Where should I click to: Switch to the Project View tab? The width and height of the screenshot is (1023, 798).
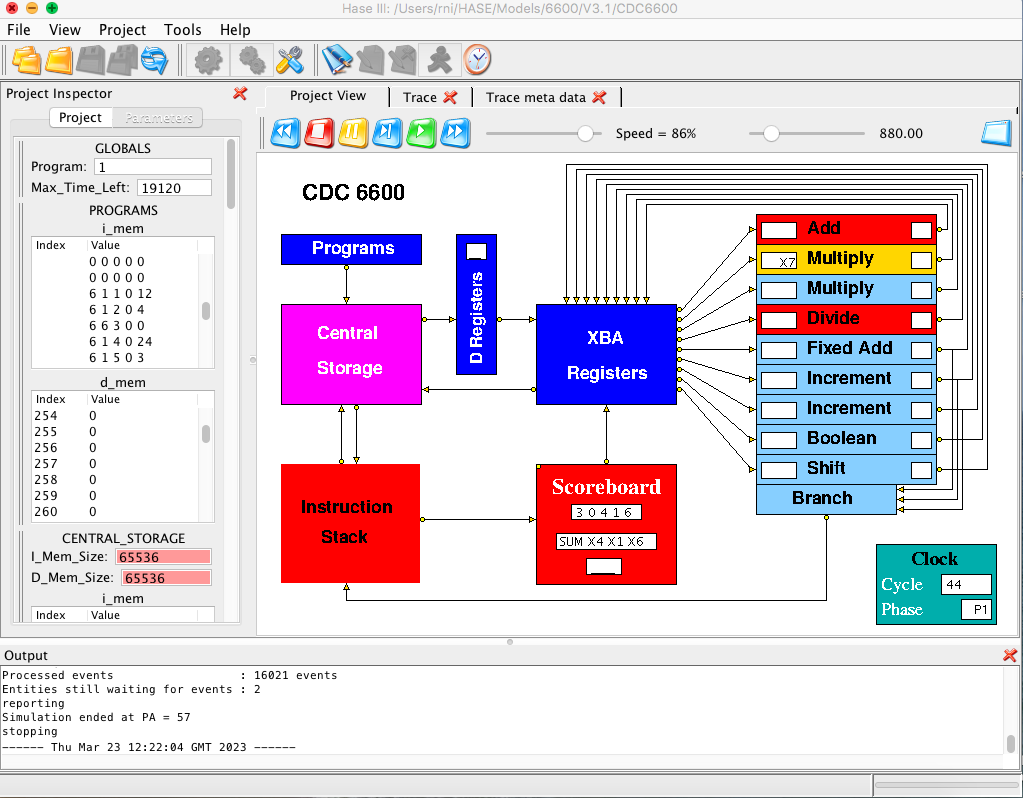[328, 96]
